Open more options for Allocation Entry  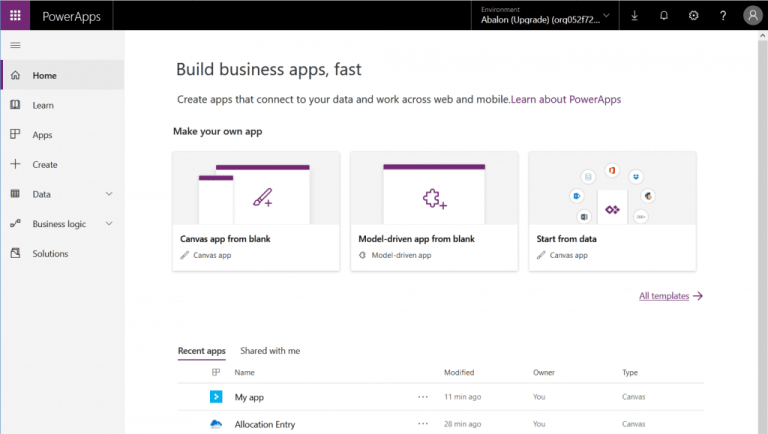pos(423,424)
